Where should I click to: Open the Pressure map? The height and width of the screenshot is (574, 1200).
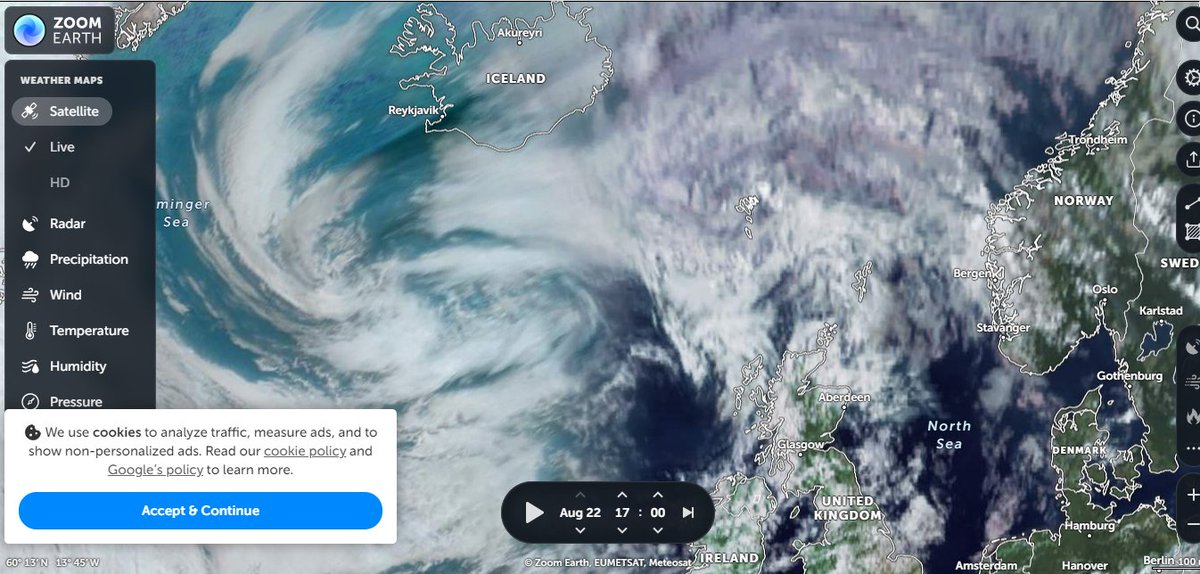[x=76, y=402]
